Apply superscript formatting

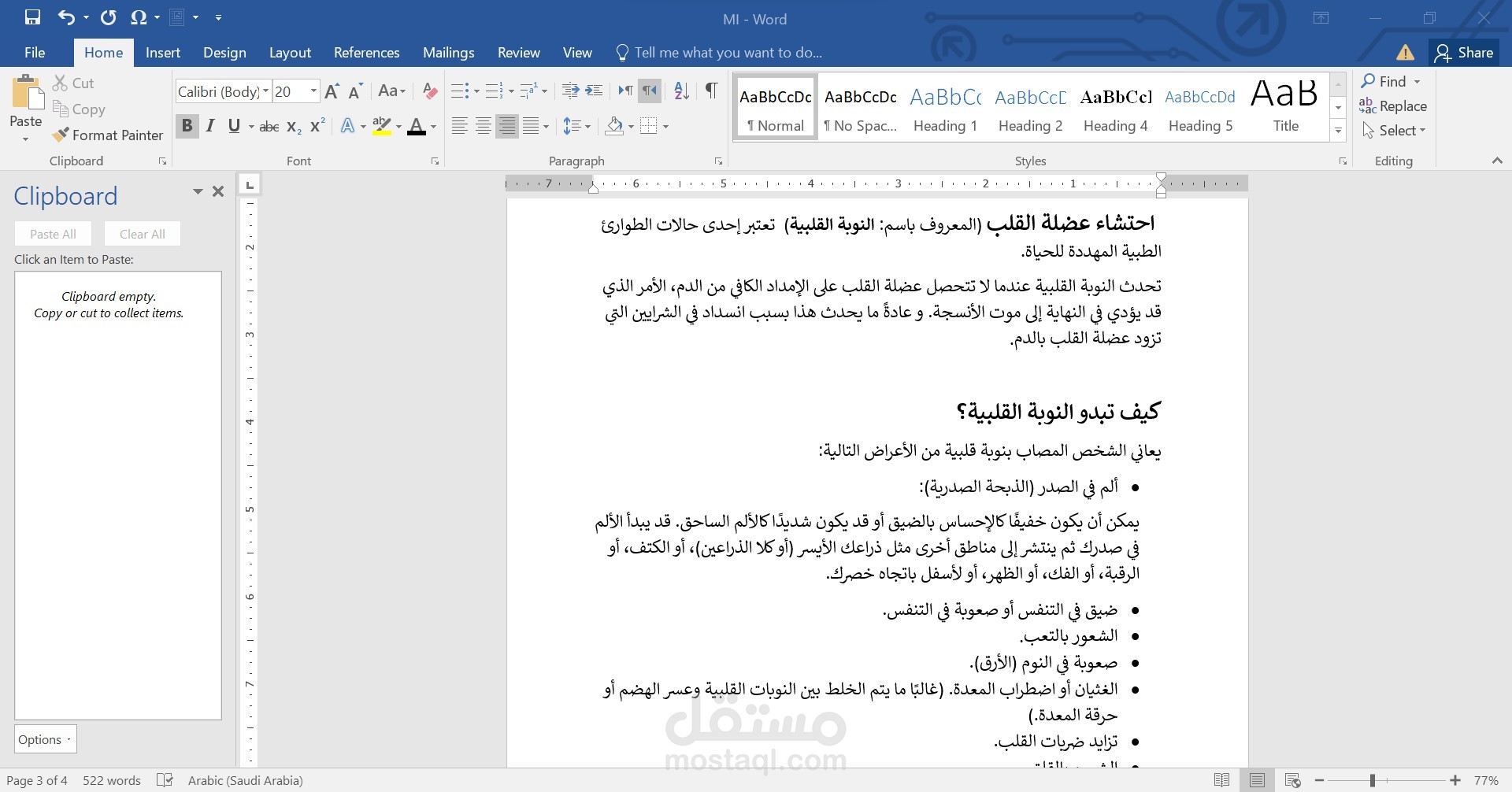click(x=317, y=127)
